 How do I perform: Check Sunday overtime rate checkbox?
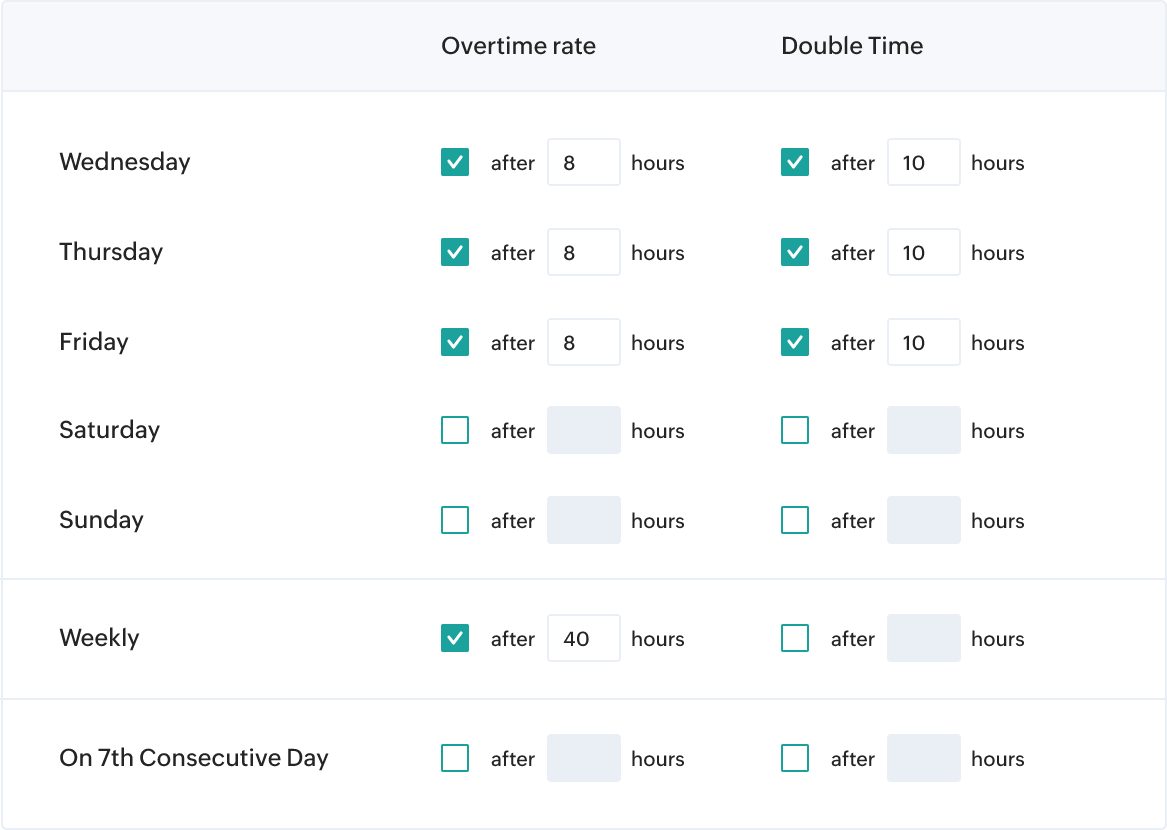coord(455,520)
